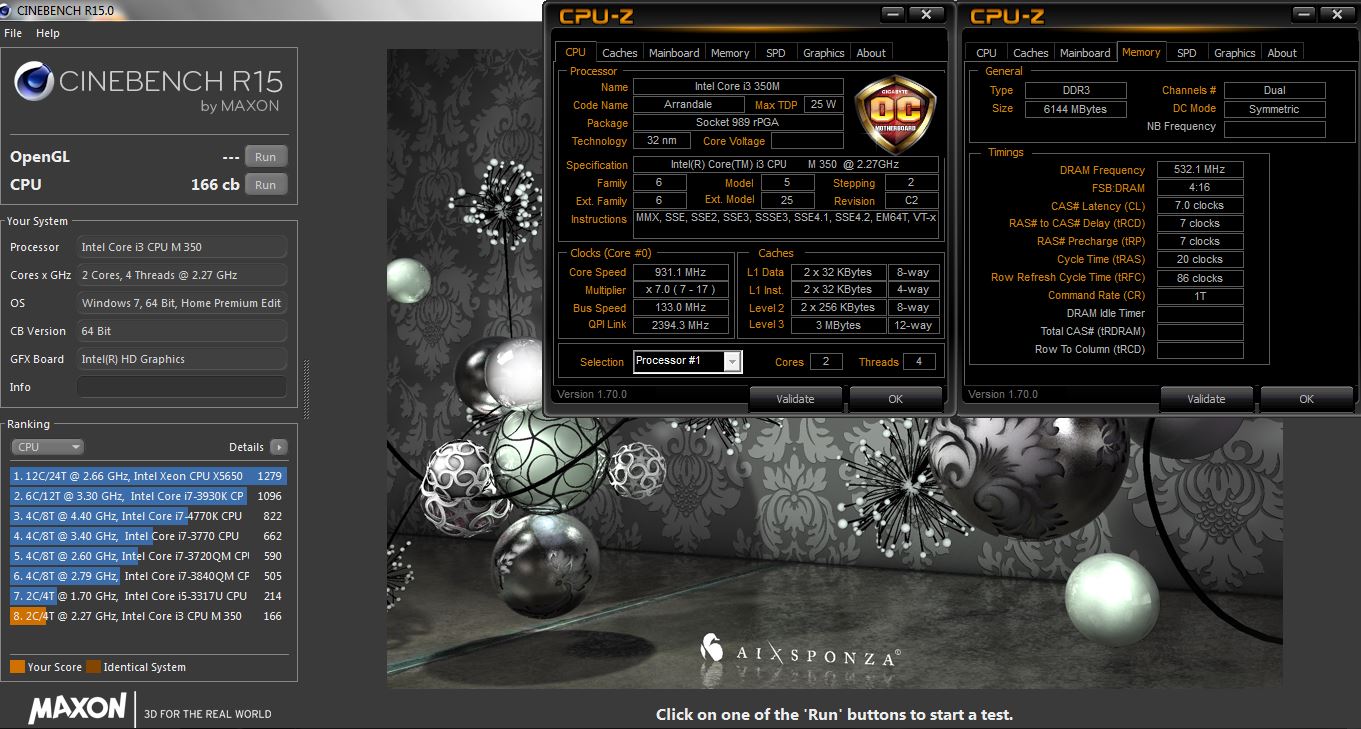Click OK in CPU-Z Memory window

(x=1306, y=399)
